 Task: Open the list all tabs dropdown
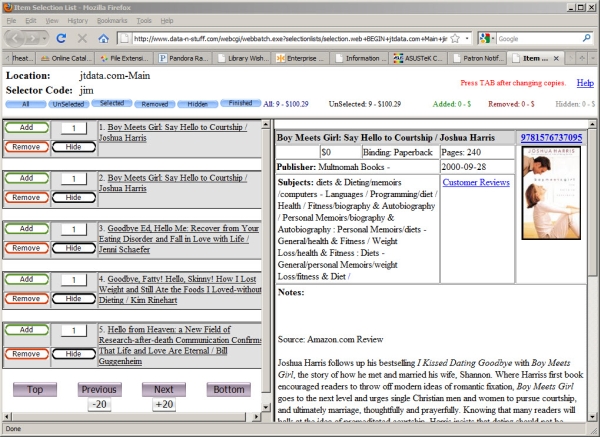point(593,58)
